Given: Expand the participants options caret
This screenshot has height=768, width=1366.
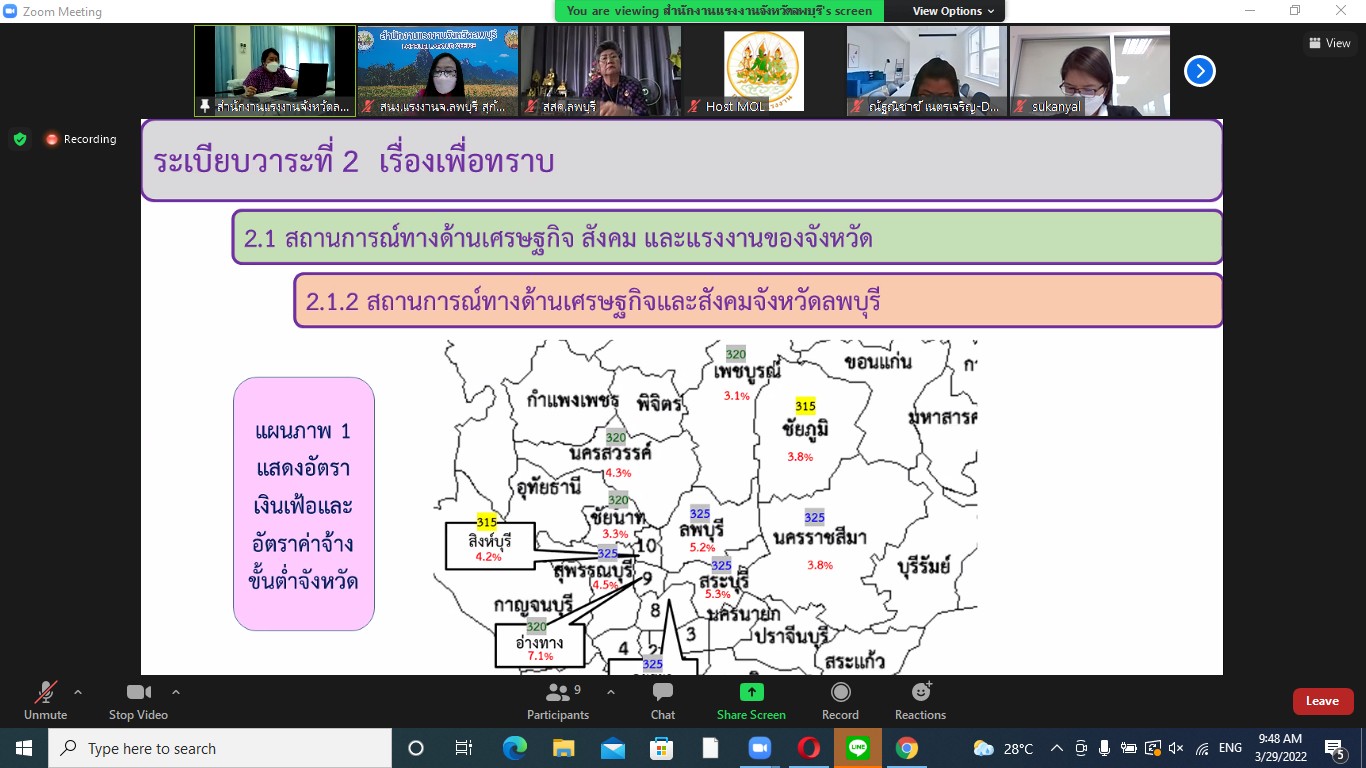Looking at the screenshot, I should (x=611, y=692).
